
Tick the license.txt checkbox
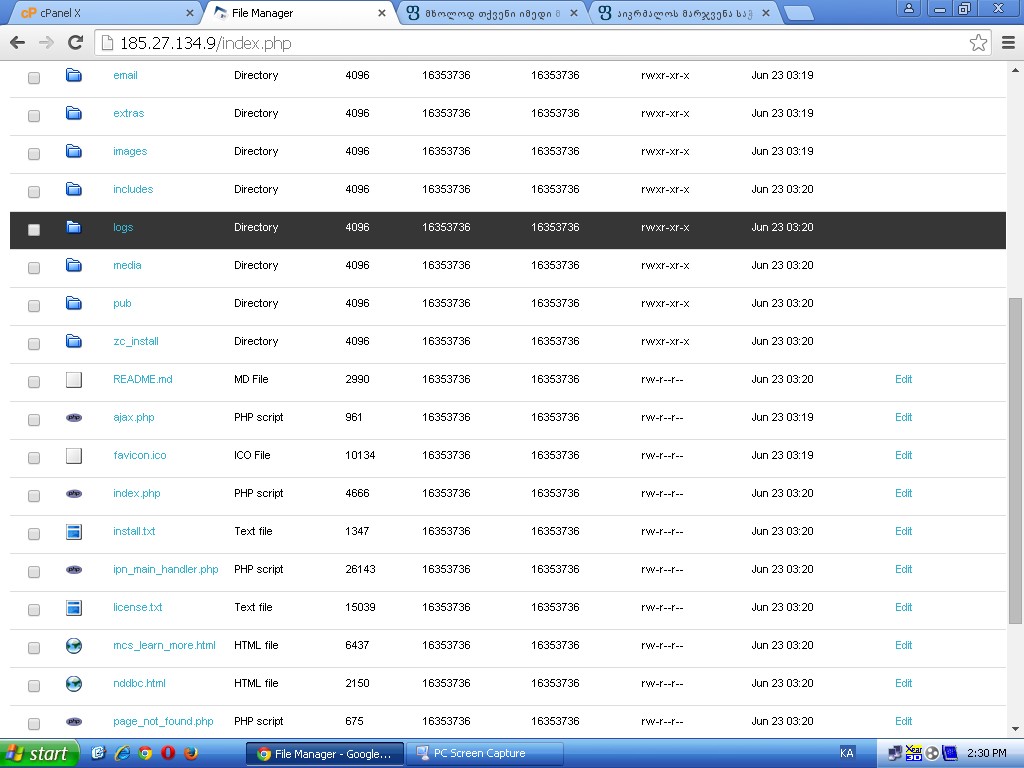(x=34, y=609)
